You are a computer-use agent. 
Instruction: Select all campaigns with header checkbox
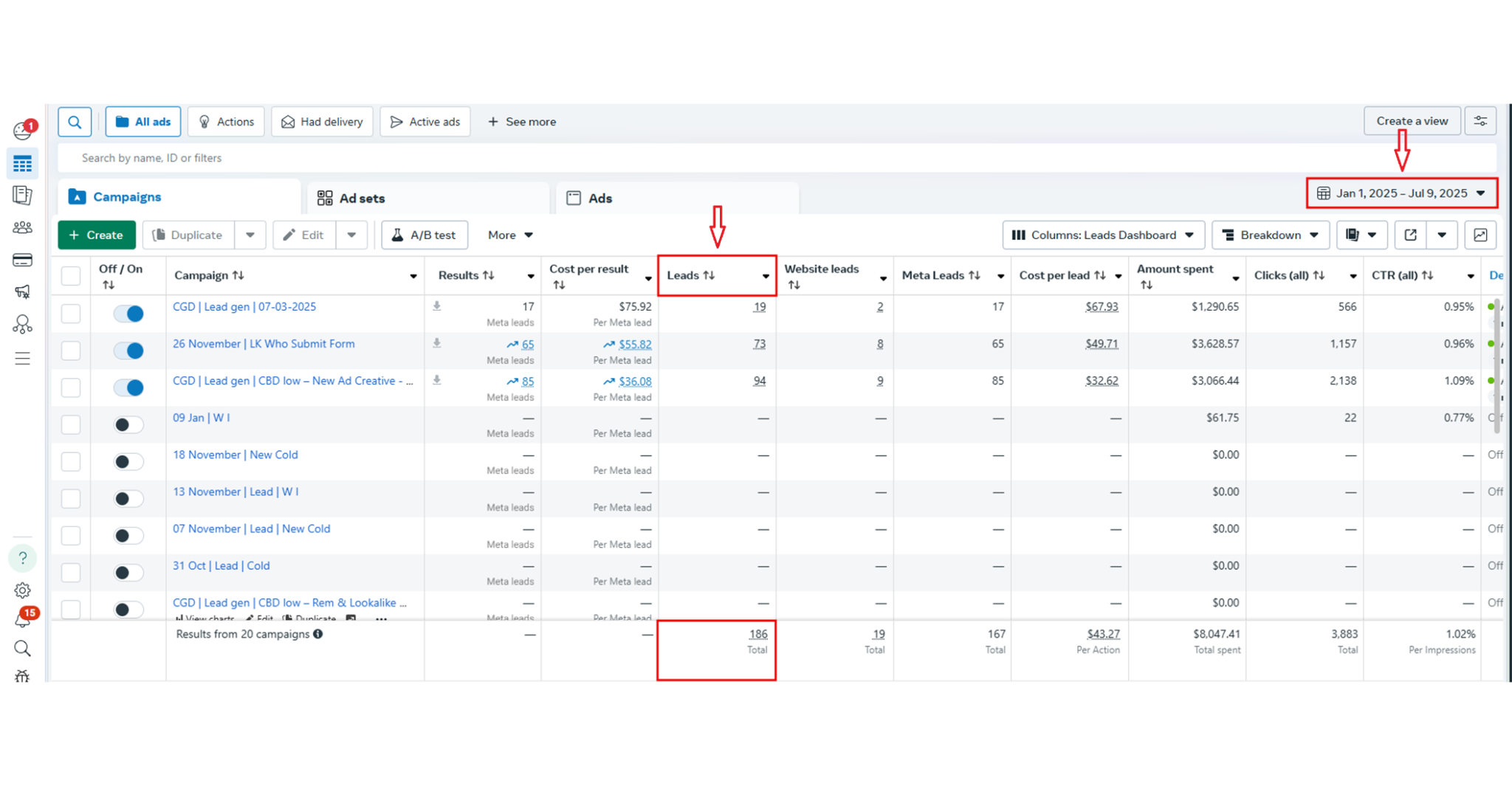(x=71, y=276)
